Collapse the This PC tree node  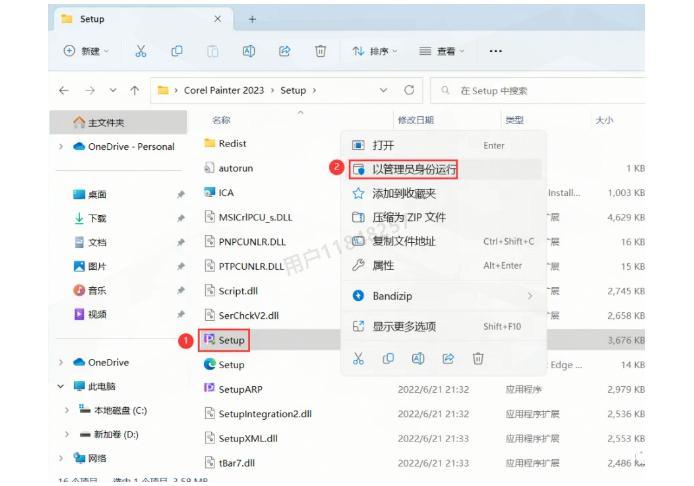pyautogui.click(x=61, y=386)
